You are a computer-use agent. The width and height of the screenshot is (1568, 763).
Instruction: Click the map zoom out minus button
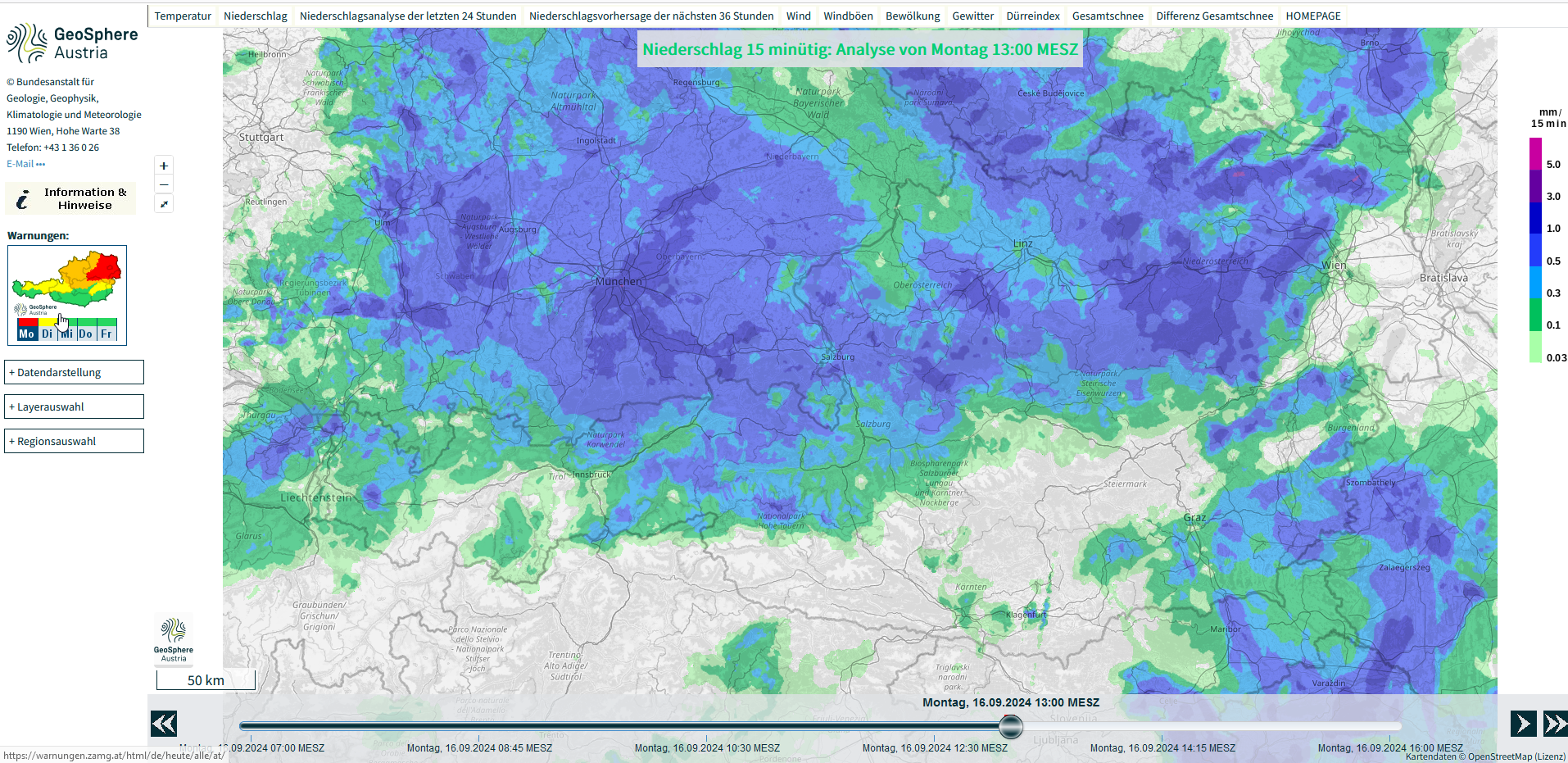click(164, 185)
